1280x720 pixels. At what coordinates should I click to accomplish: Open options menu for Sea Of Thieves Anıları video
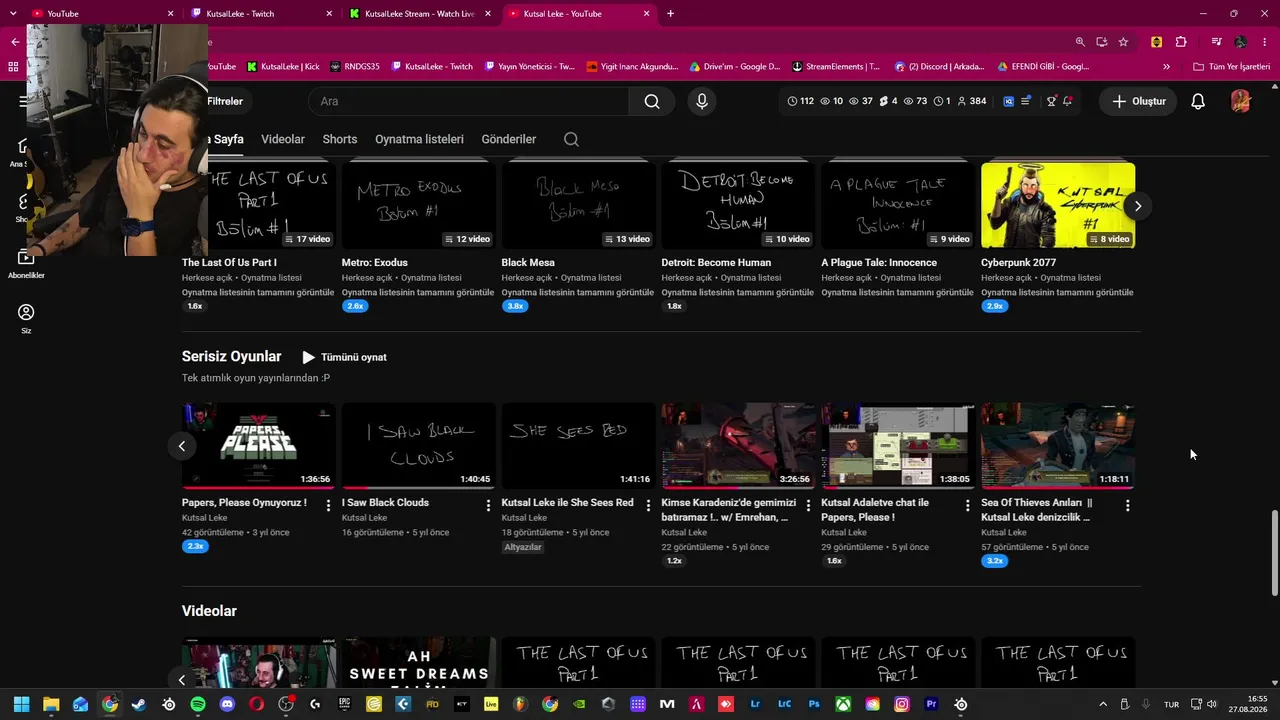1127,505
